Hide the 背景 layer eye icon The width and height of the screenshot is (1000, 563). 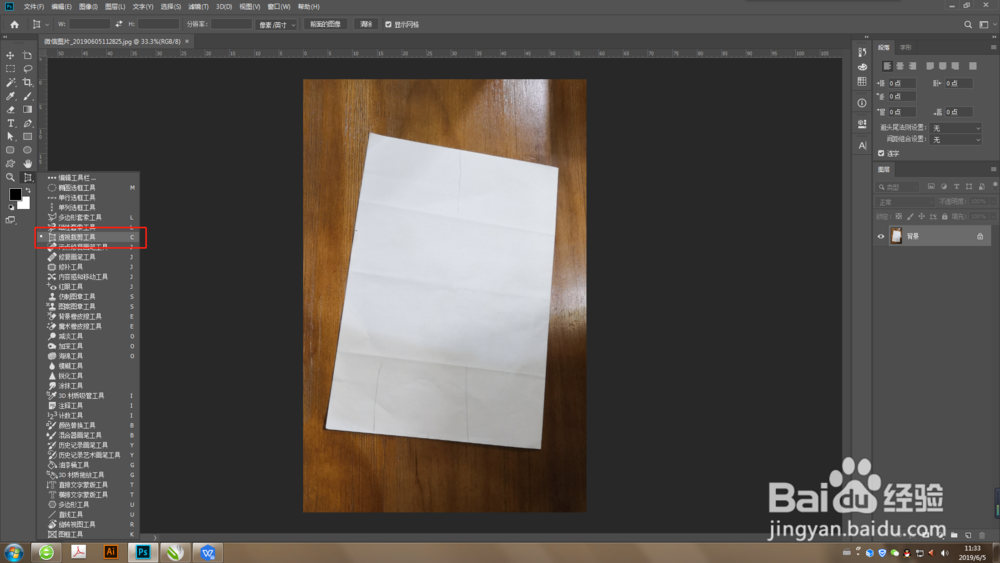881,237
